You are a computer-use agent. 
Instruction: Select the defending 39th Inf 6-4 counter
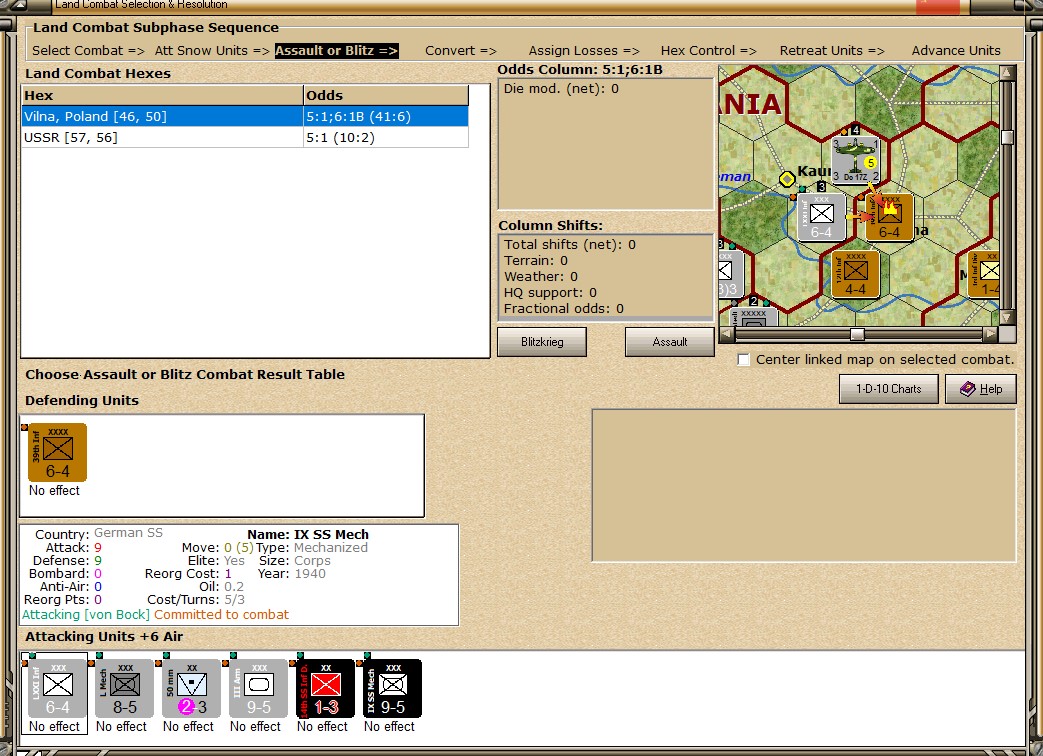pos(57,452)
